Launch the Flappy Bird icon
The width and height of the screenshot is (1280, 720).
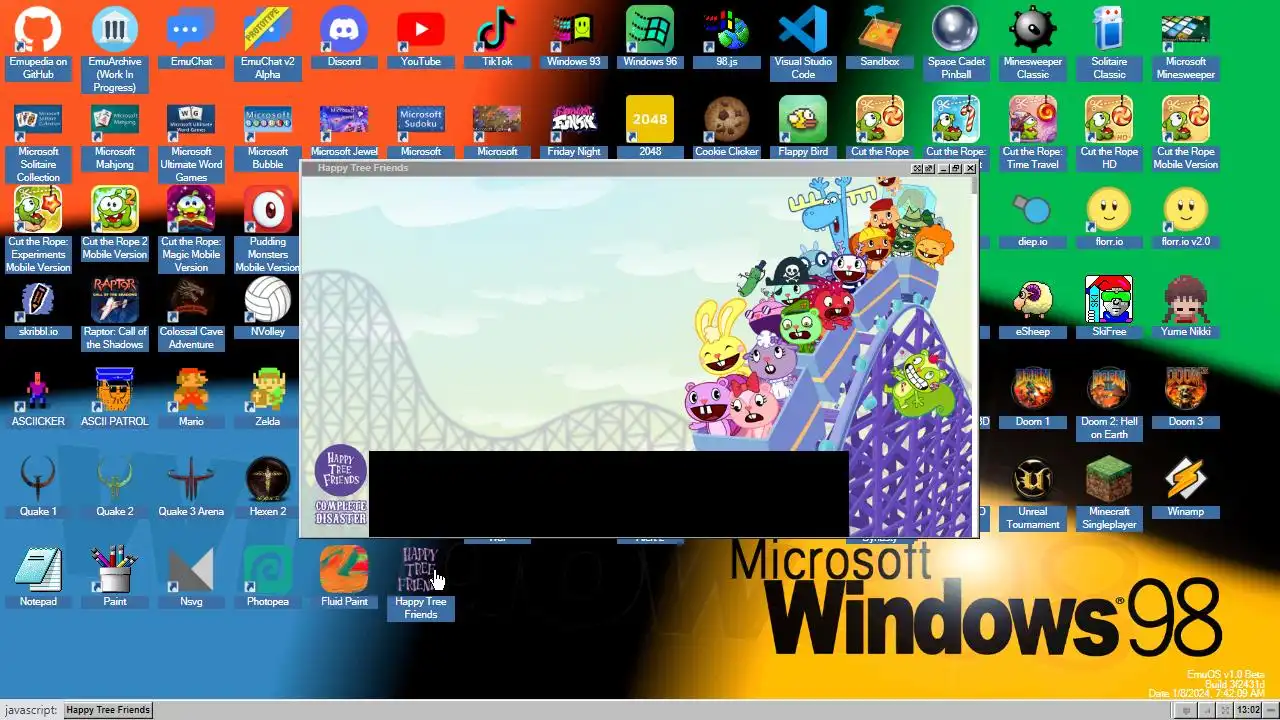(x=803, y=121)
